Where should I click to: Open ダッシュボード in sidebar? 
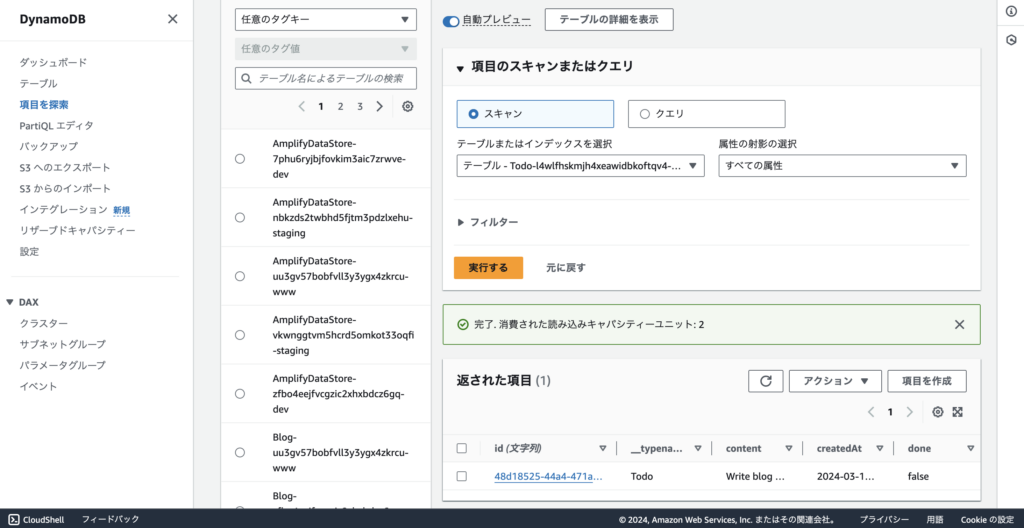53,63
